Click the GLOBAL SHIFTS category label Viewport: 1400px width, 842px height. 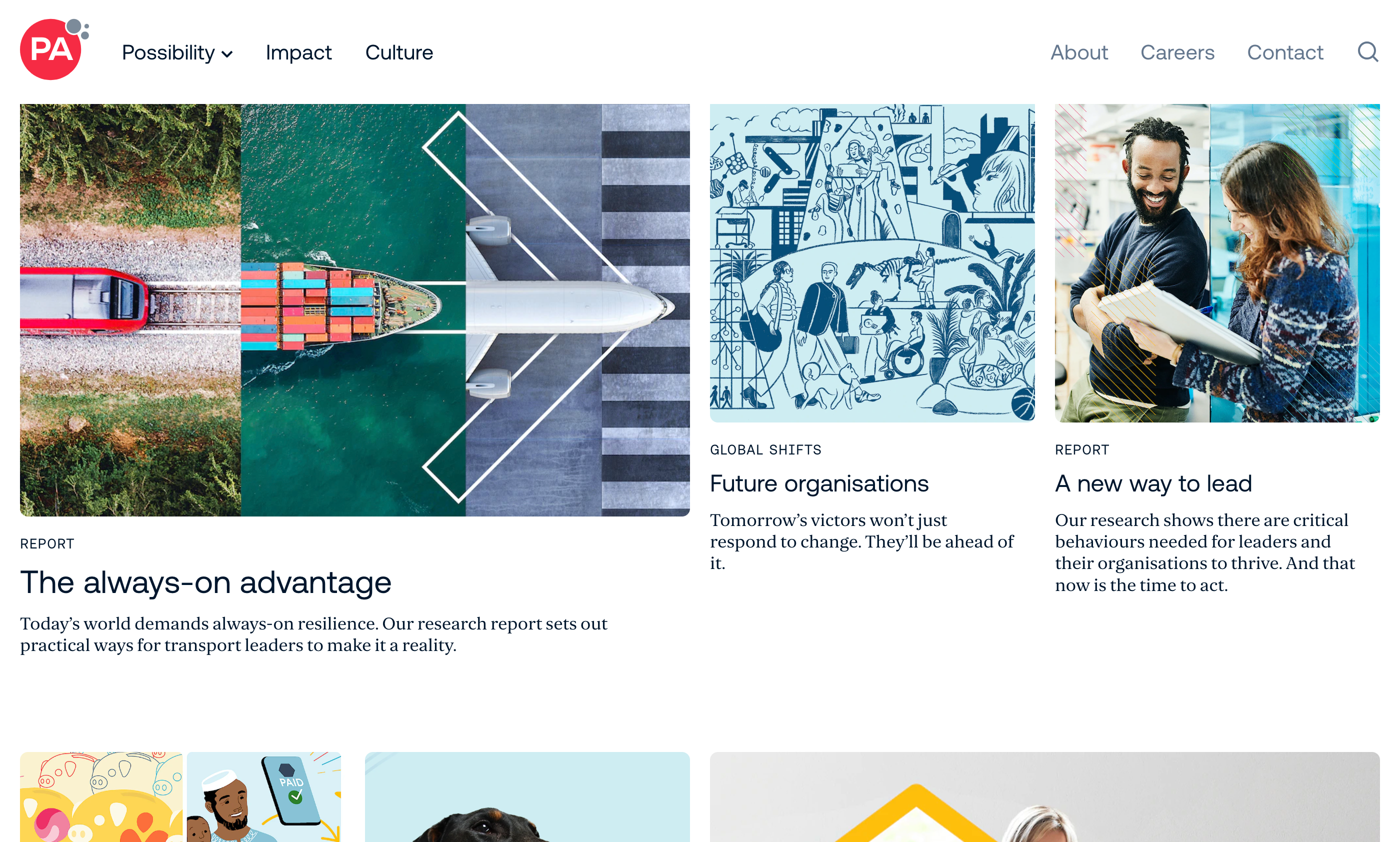pyautogui.click(x=765, y=450)
